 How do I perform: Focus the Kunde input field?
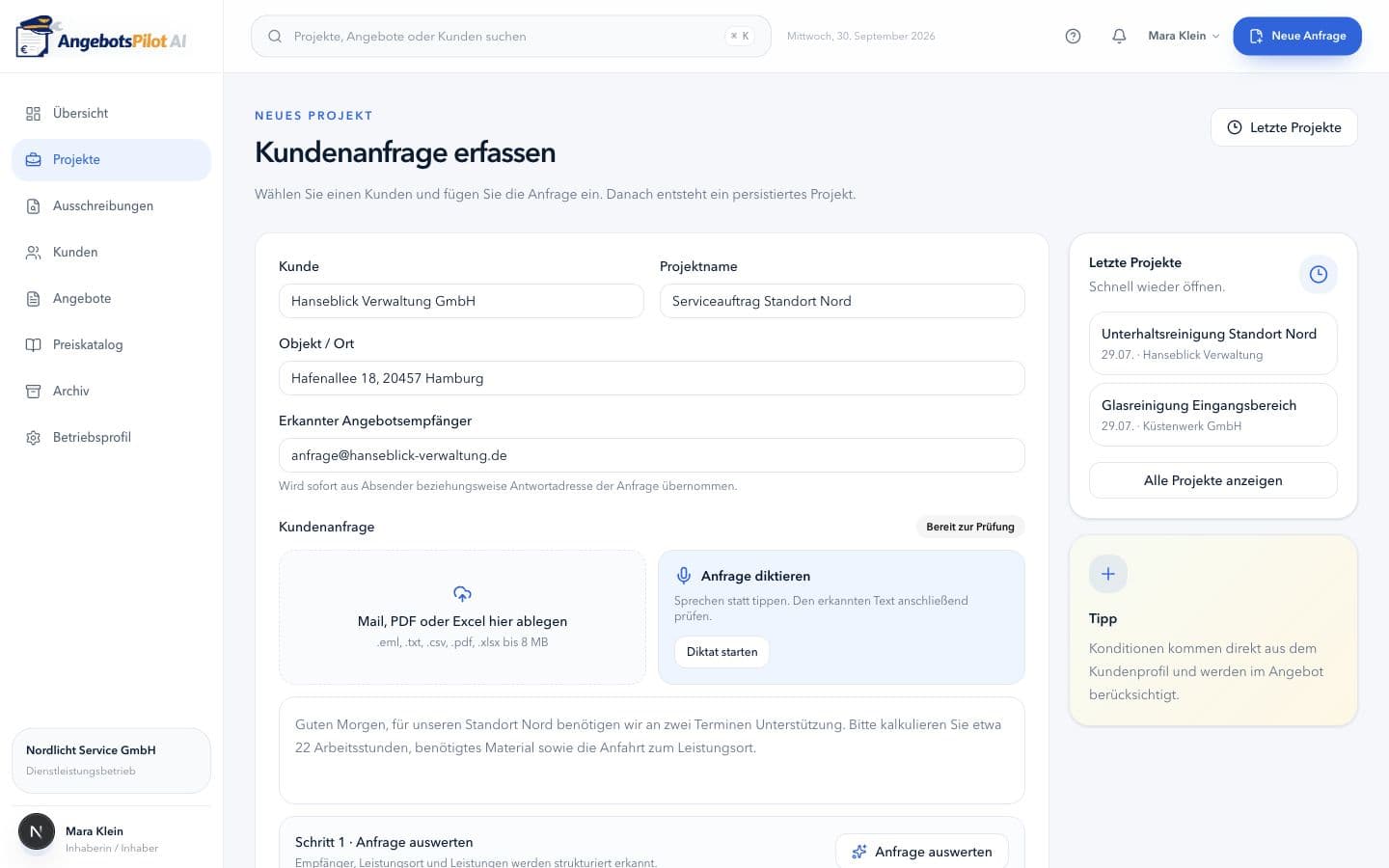point(461,301)
